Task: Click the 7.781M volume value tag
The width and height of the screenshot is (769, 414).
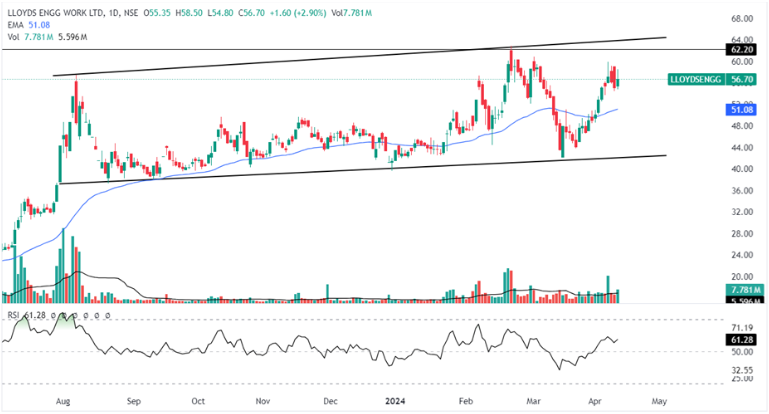Action: 741,289
